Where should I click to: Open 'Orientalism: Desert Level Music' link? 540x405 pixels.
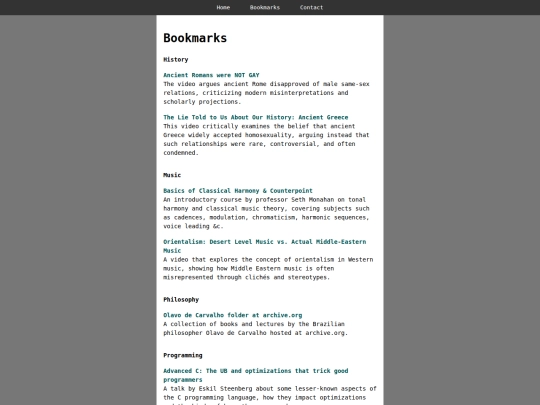coord(264,246)
